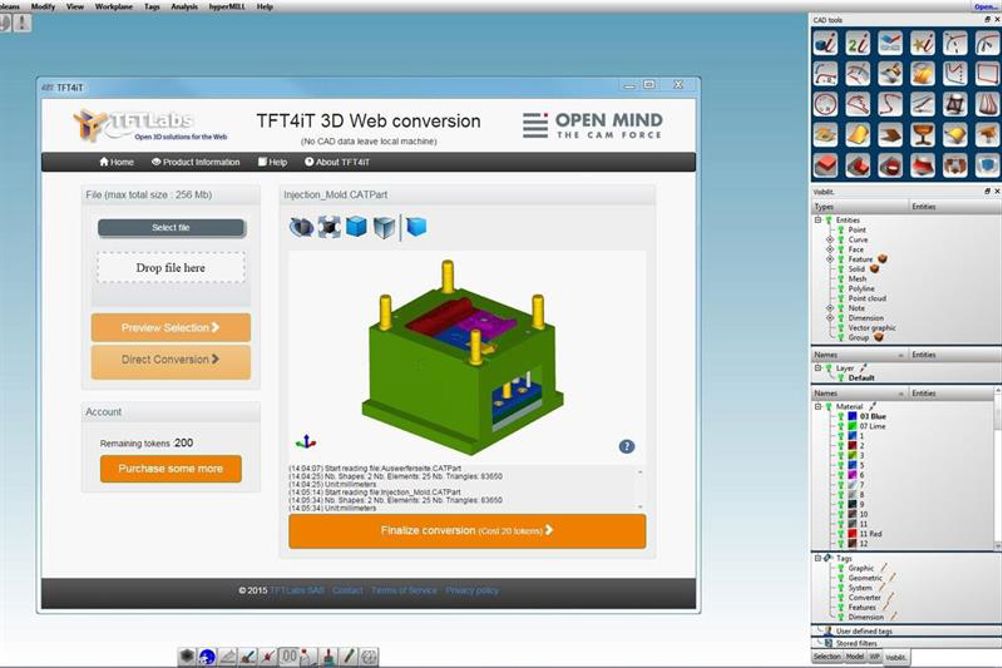The height and width of the screenshot is (668, 1002).
Task: Collapse the Tags tree node
Action: click(817, 558)
